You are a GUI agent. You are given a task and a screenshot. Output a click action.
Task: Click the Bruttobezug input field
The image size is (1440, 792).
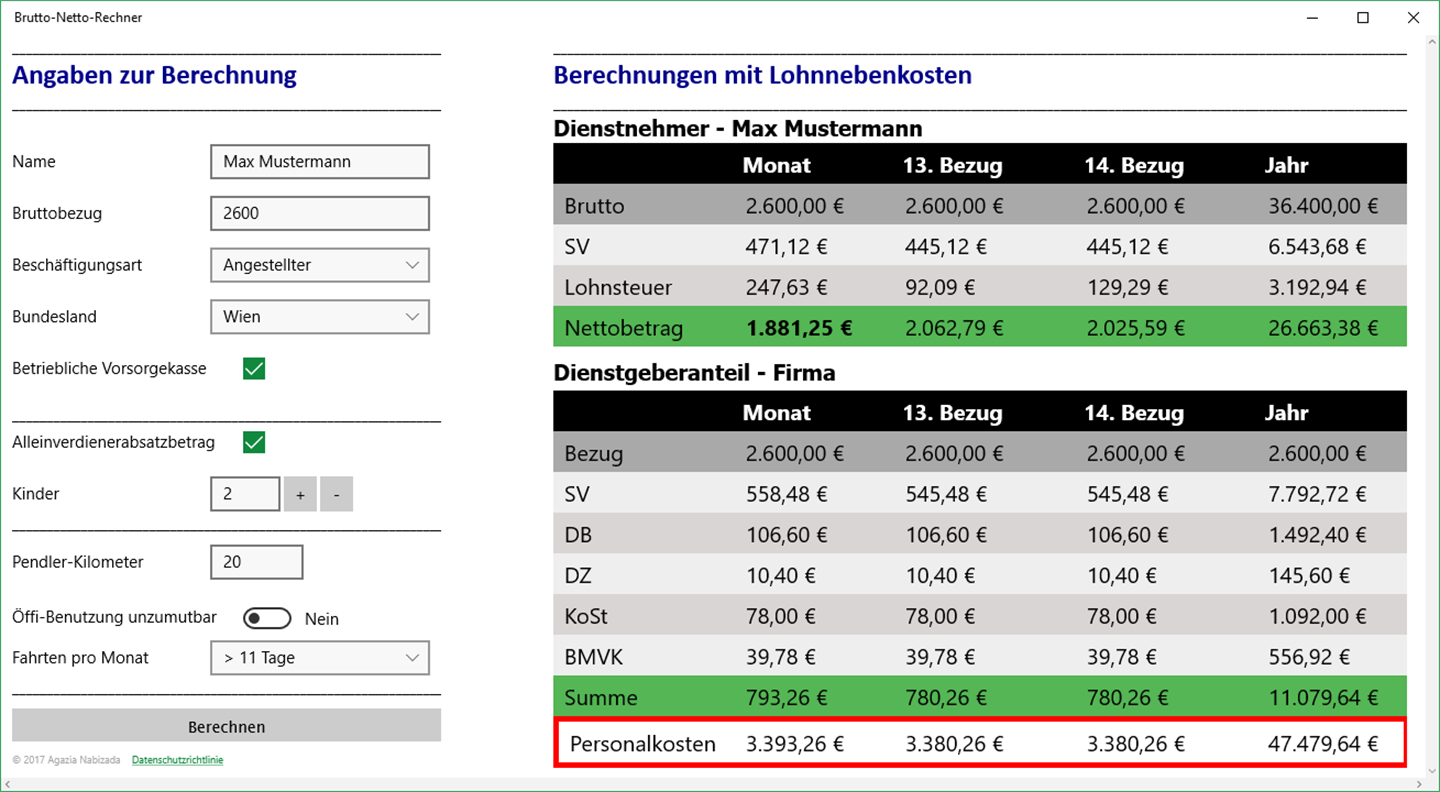[x=320, y=213]
